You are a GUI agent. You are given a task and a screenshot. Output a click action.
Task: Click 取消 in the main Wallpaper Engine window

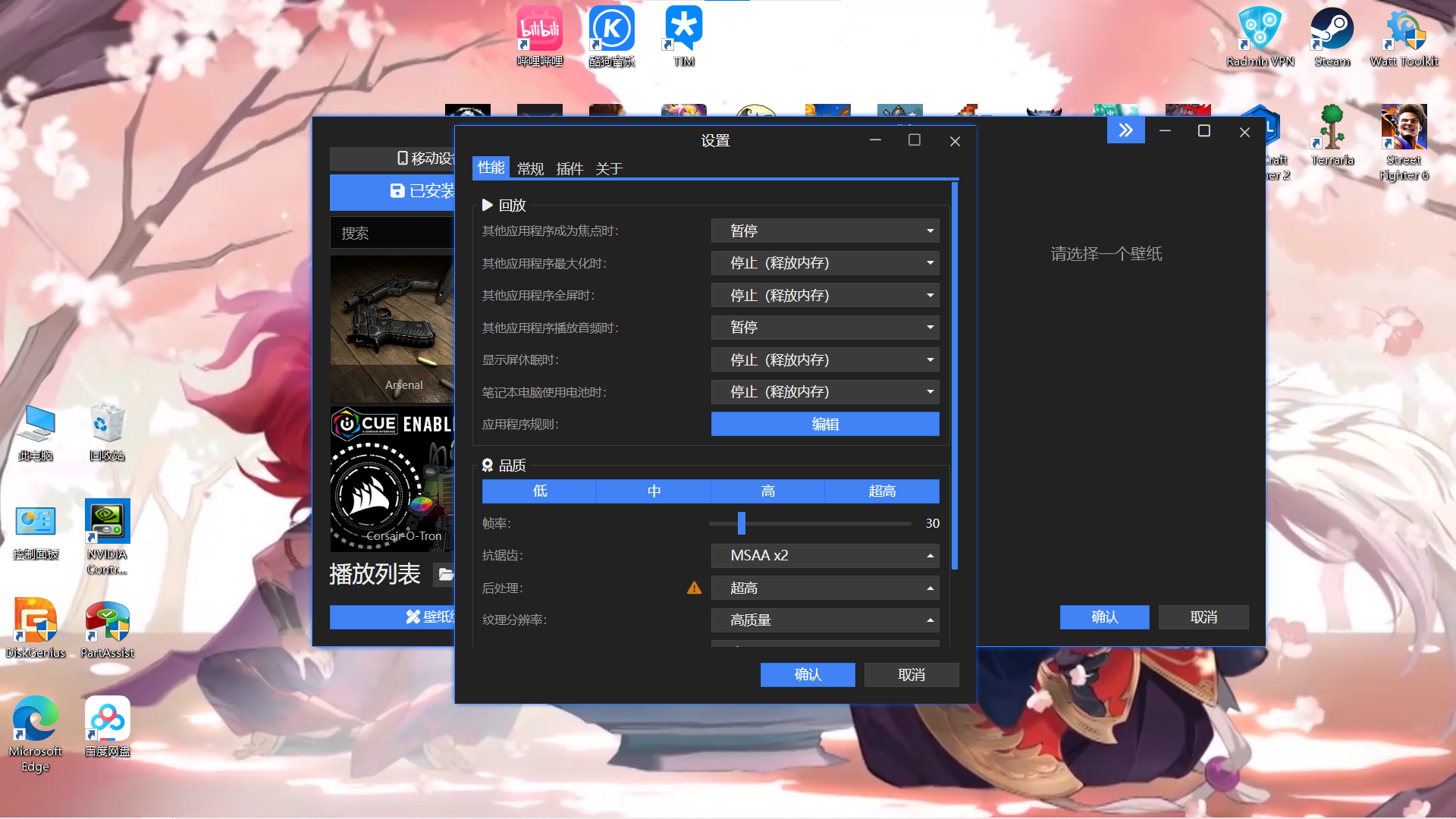point(1203,617)
